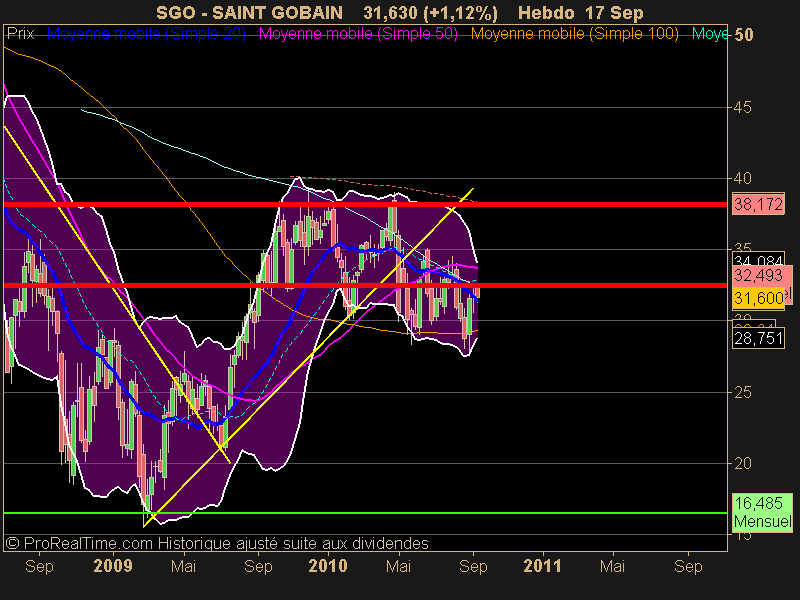Image resolution: width=800 pixels, height=600 pixels.
Task: Select Moyenne mobile (Simple 20) legend entry
Action: pyautogui.click(x=146, y=34)
